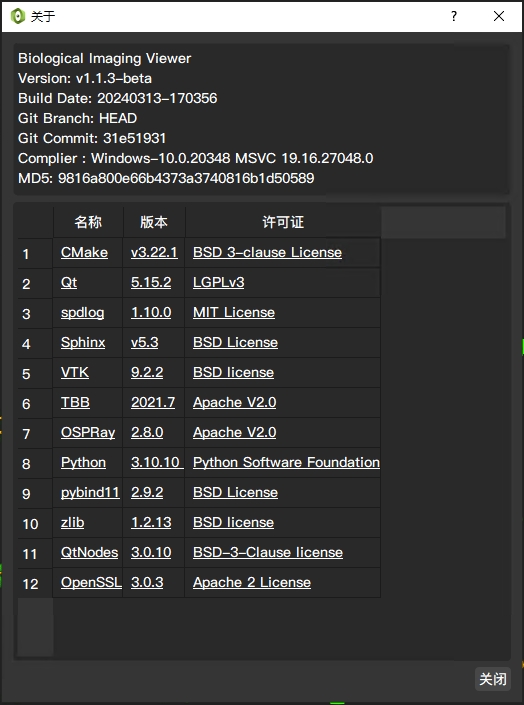
Task: Select the 版本 column header
Action: (x=154, y=222)
